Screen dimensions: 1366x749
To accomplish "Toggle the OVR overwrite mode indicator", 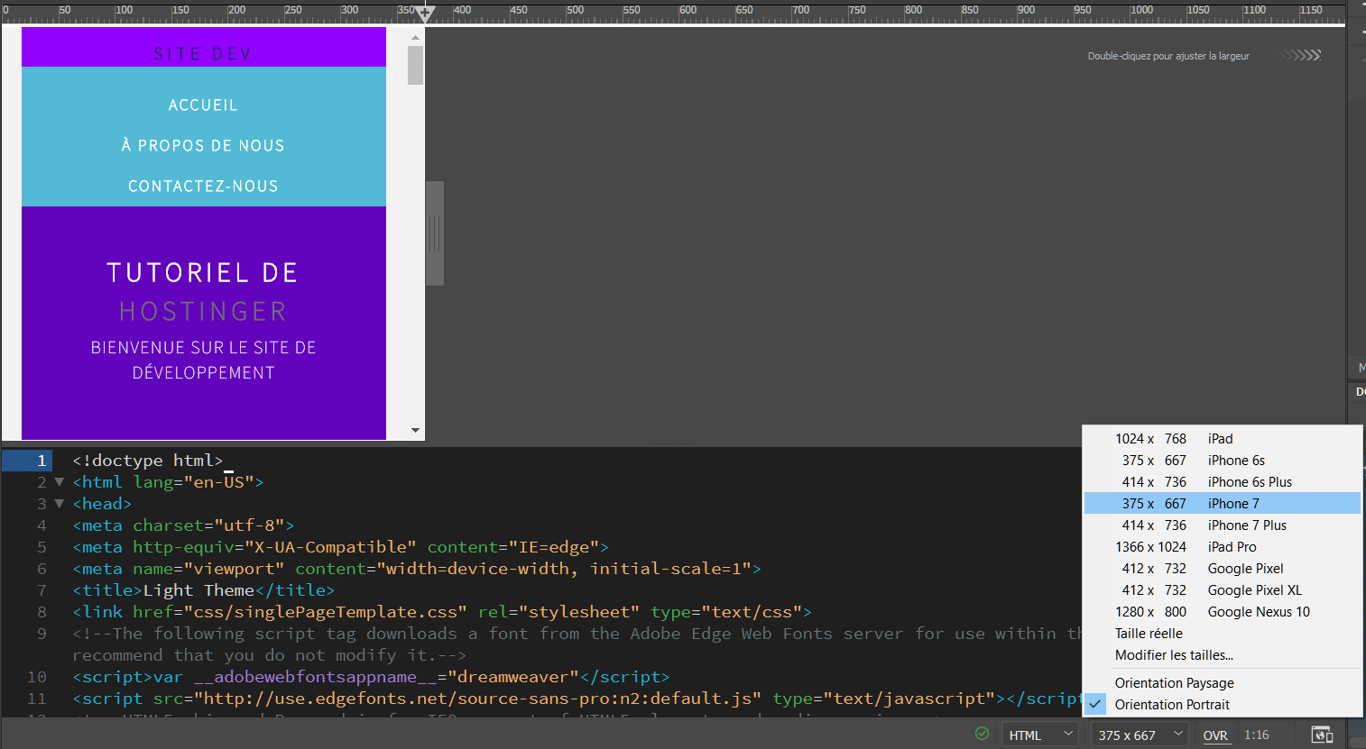I will [1215, 735].
